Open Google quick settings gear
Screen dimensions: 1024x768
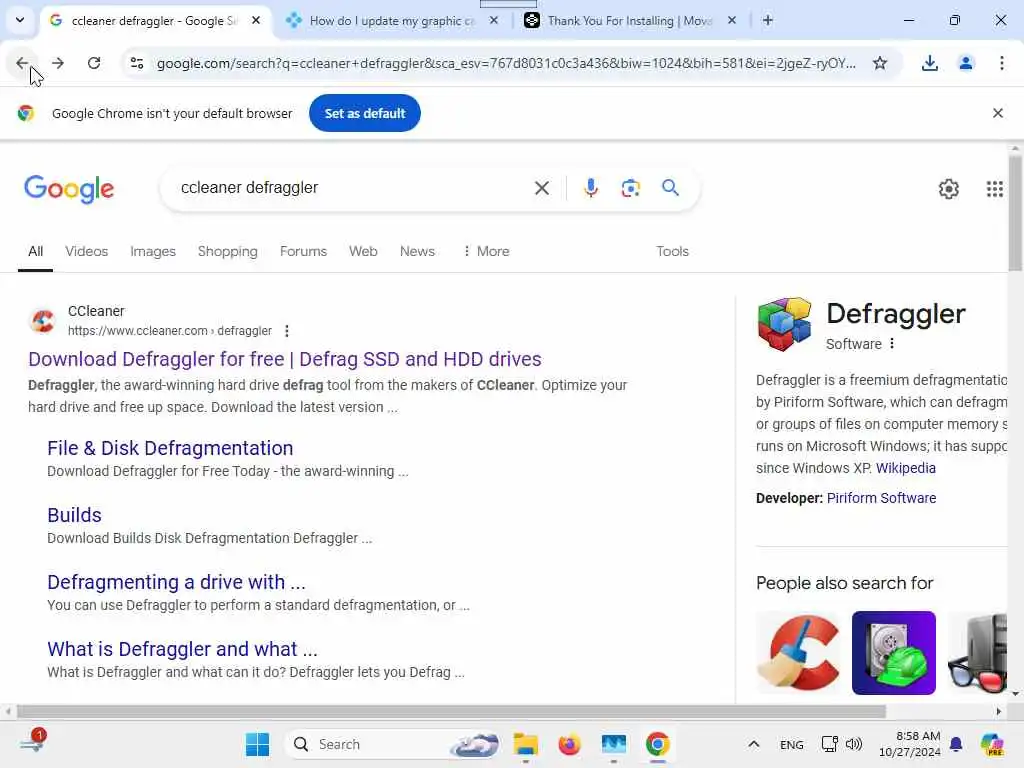[948, 189]
